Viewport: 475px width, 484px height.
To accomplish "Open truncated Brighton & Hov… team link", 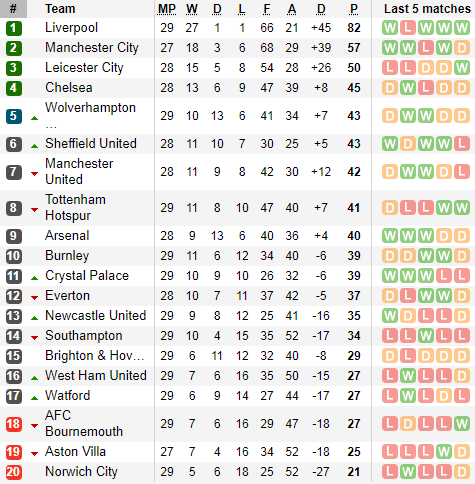I will (x=95, y=356).
